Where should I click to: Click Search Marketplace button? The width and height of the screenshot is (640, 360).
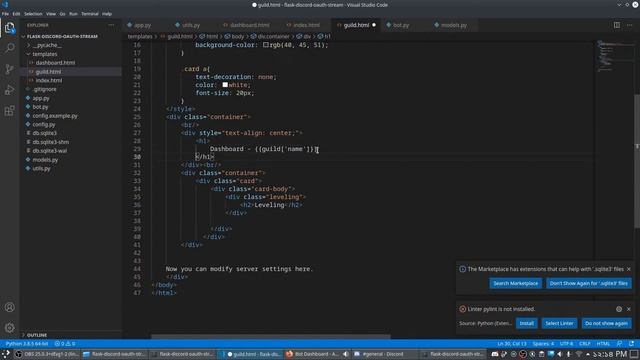[x=516, y=283]
